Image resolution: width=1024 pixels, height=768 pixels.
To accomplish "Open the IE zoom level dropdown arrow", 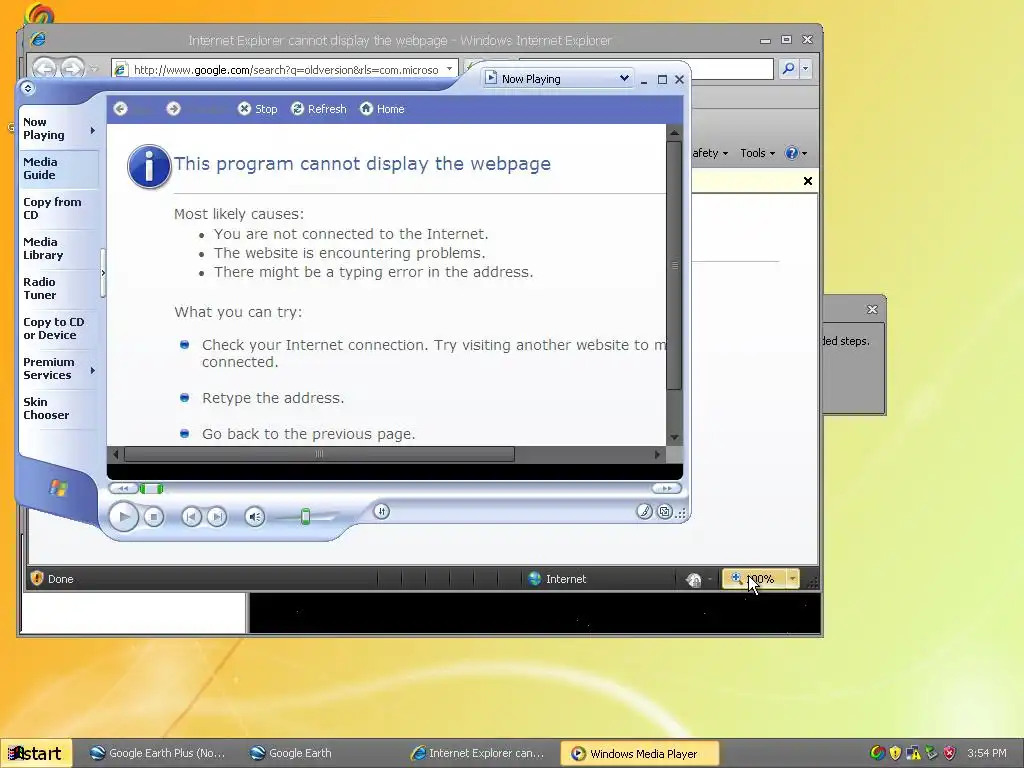I will click(792, 579).
